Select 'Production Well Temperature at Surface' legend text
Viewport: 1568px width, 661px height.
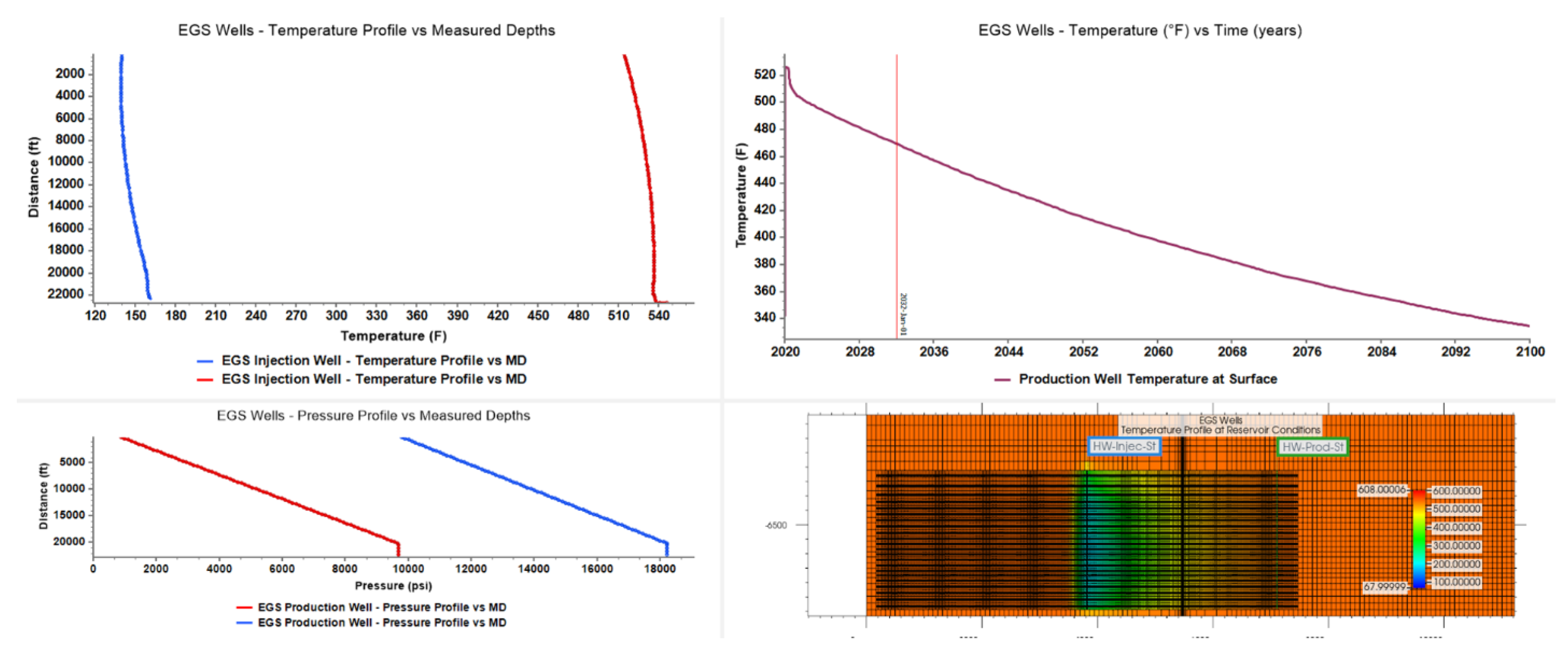point(1147,379)
